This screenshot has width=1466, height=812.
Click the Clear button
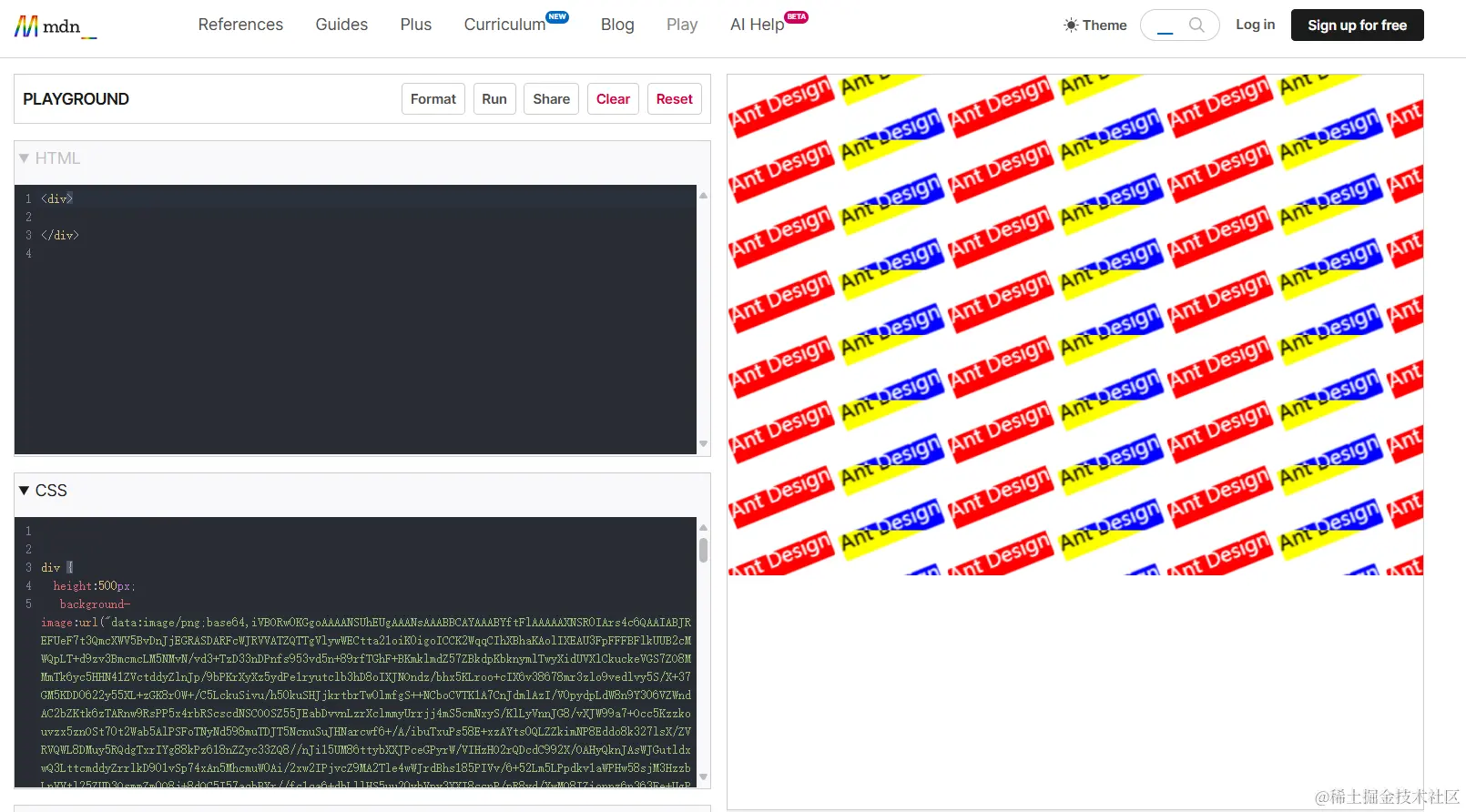(613, 99)
